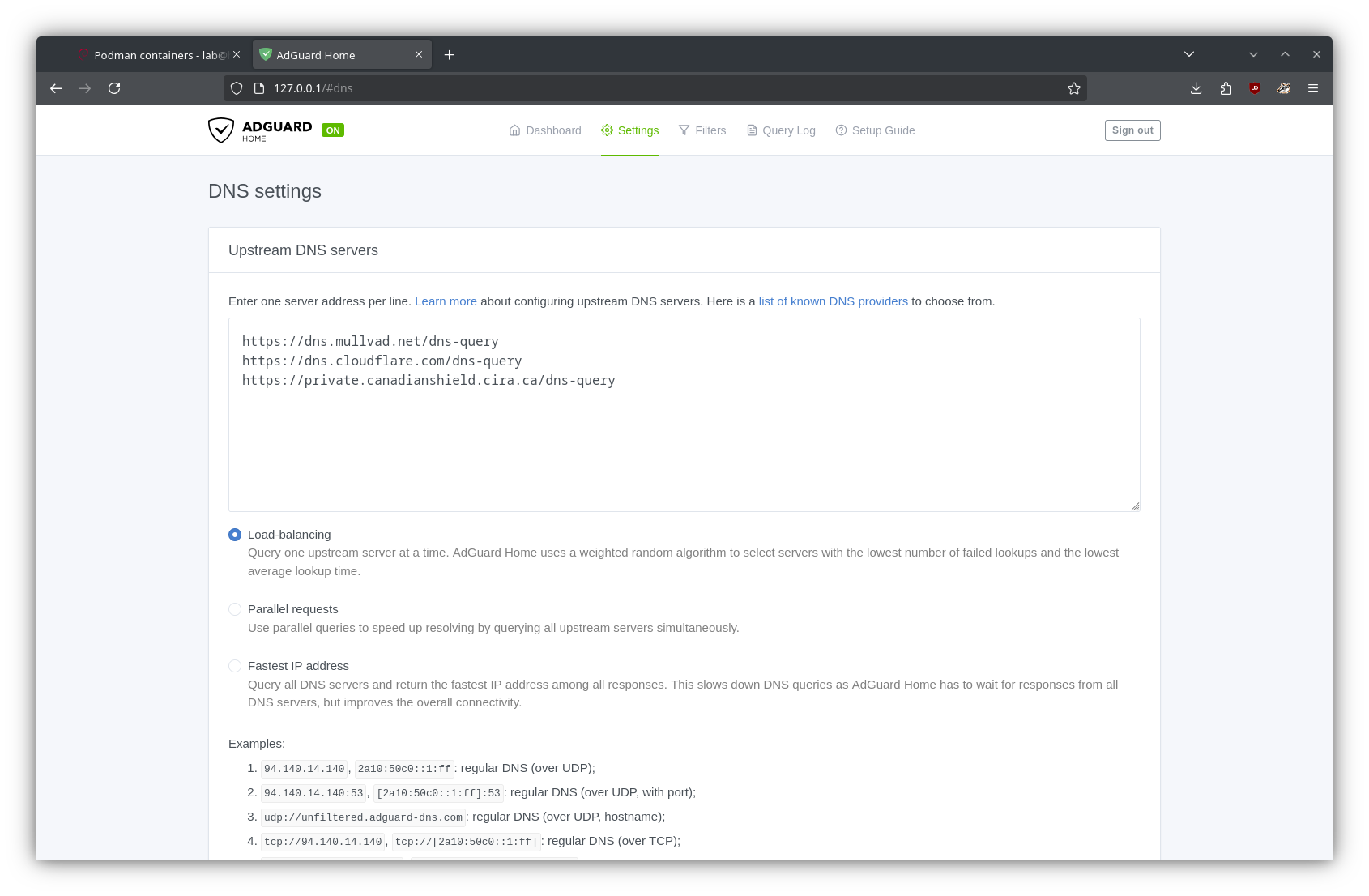
Task: Click the Sign out button
Action: (1132, 130)
